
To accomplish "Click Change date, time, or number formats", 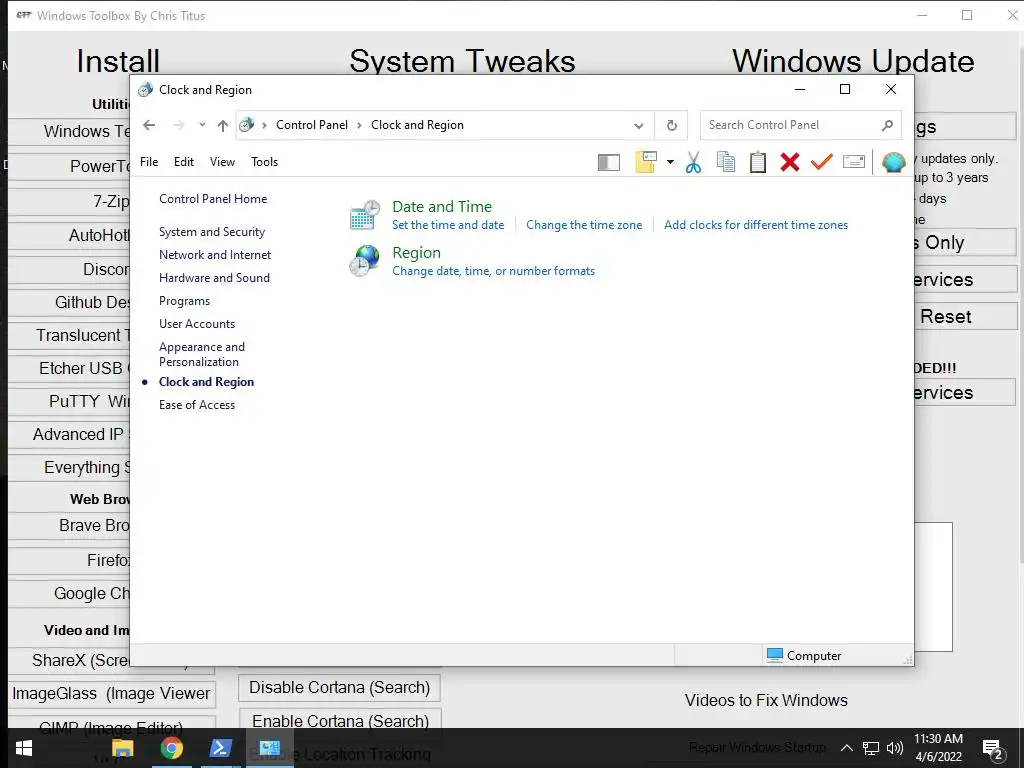I will [x=494, y=271].
